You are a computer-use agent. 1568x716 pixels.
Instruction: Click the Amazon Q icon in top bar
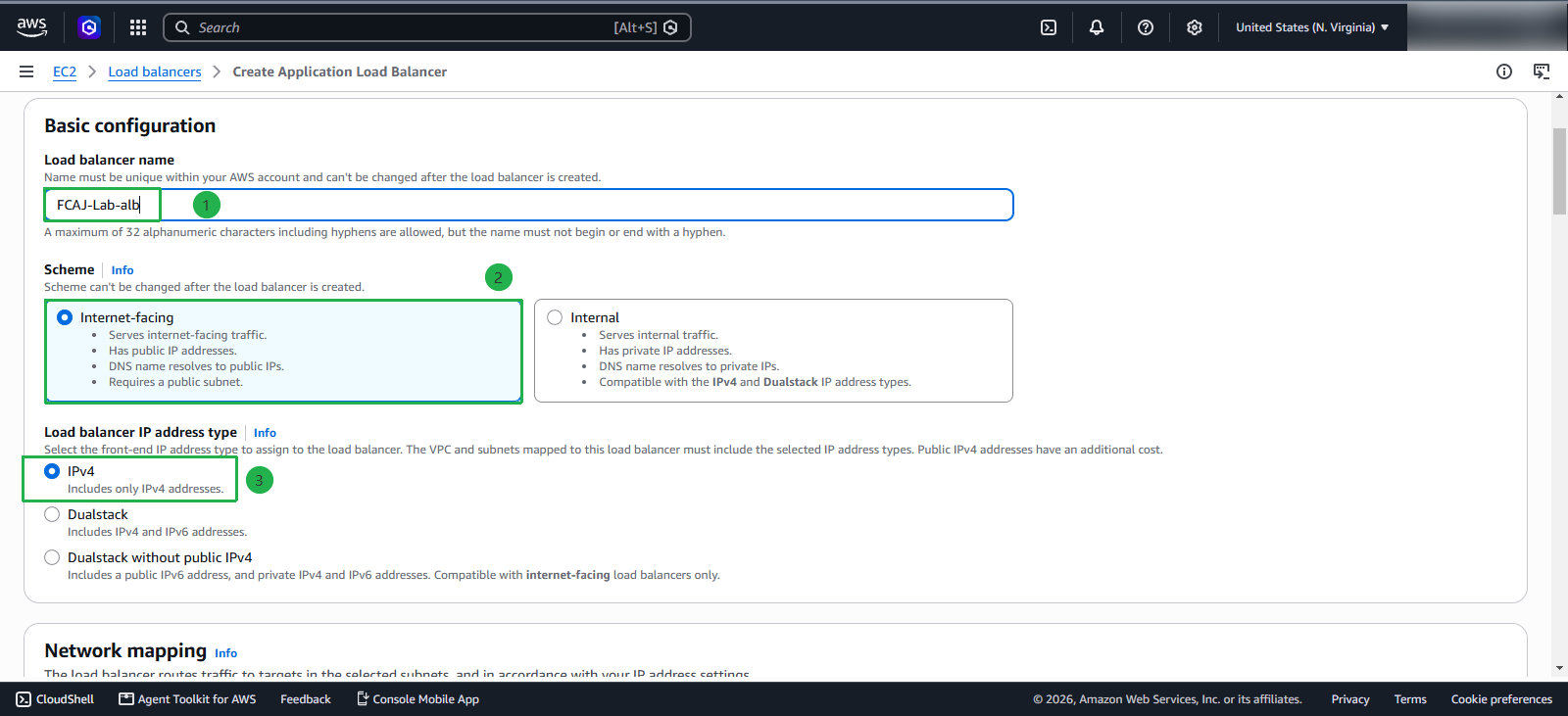pyautogui.click(x=89, y=27)
